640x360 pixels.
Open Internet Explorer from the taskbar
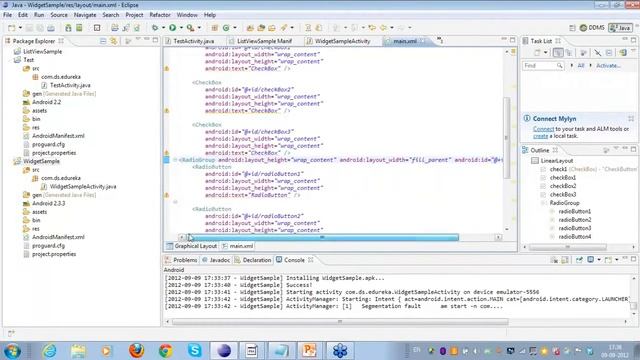tap(50, 351)
